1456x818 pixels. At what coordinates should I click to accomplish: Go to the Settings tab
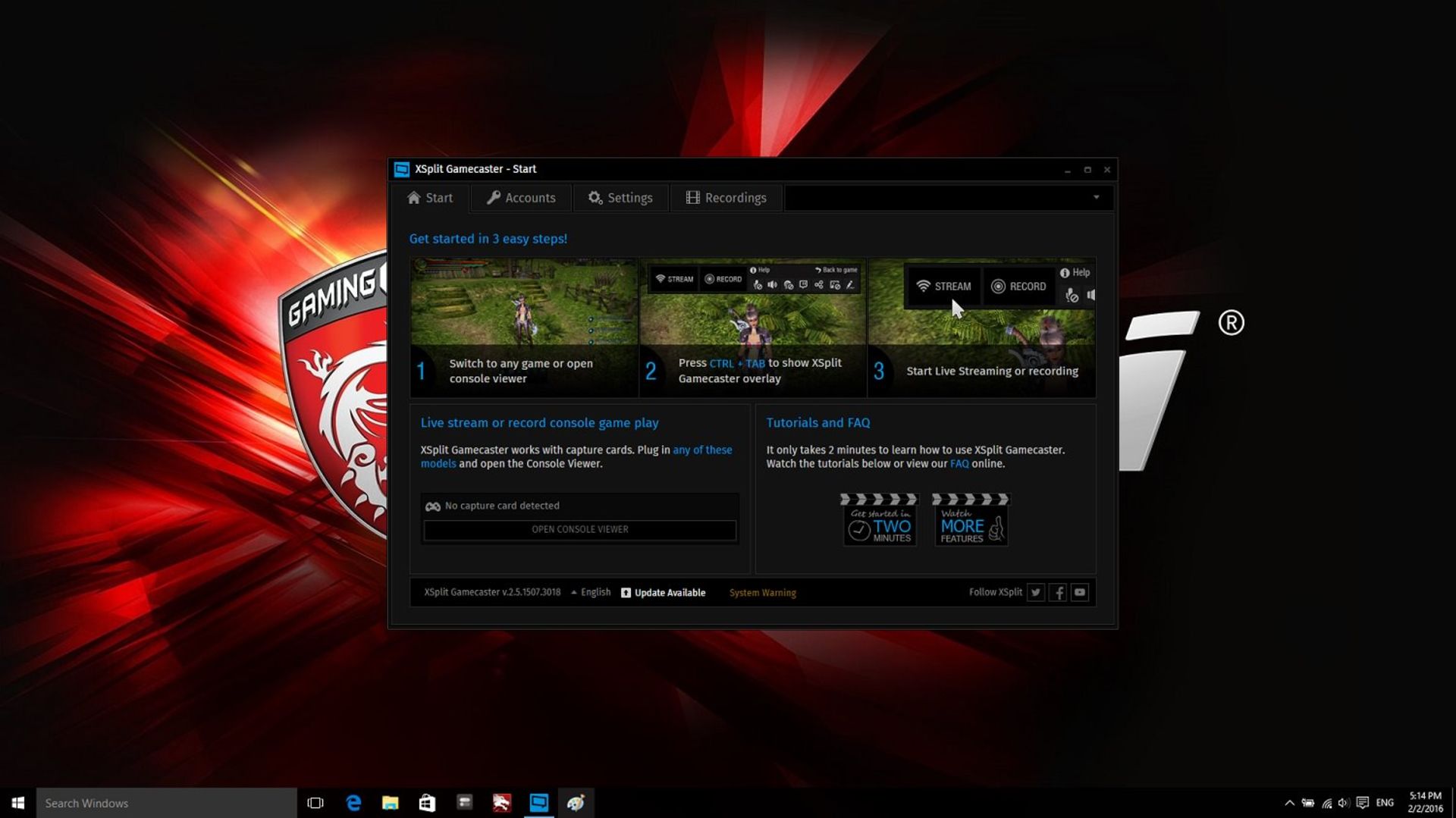620,198
